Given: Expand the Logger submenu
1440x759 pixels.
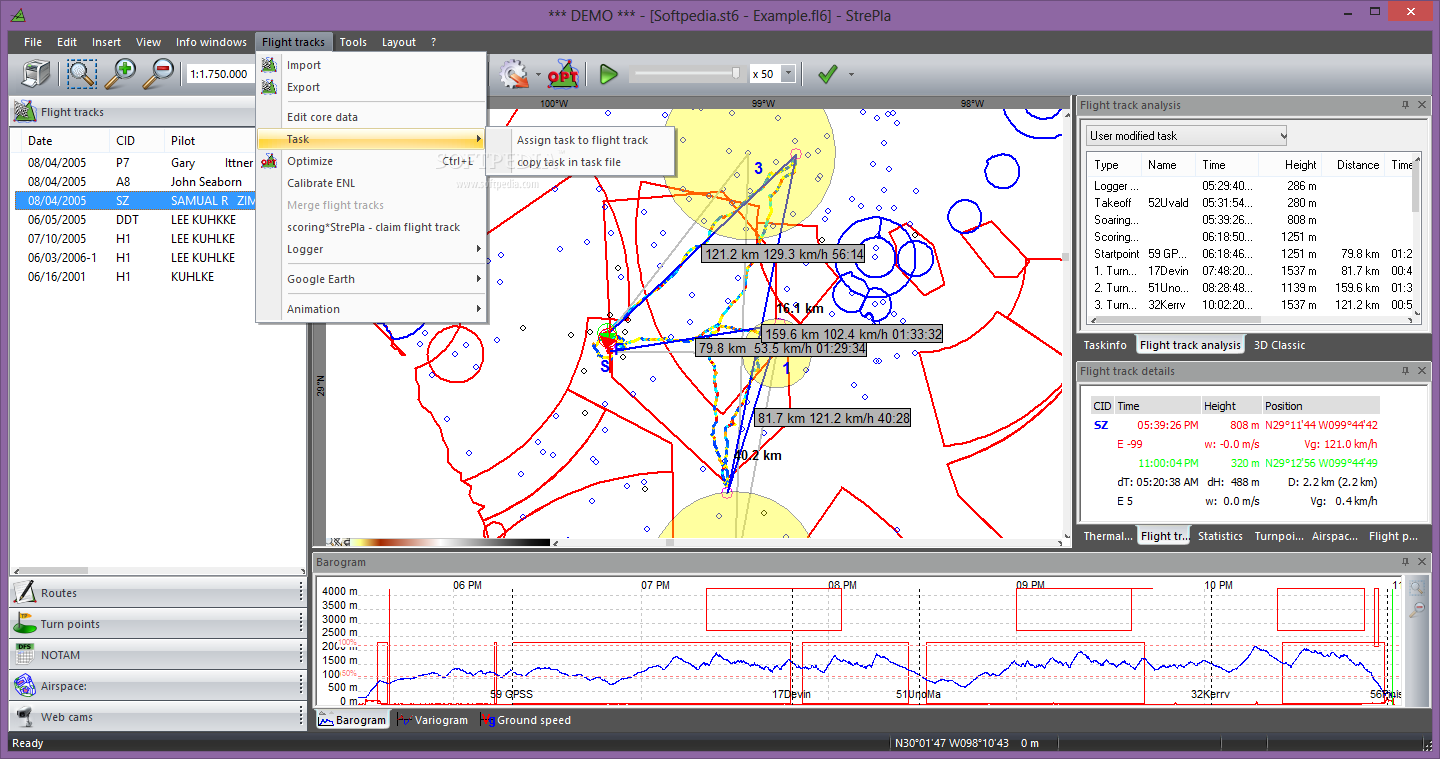Looking at the screenshot, I should click(372, 249).
